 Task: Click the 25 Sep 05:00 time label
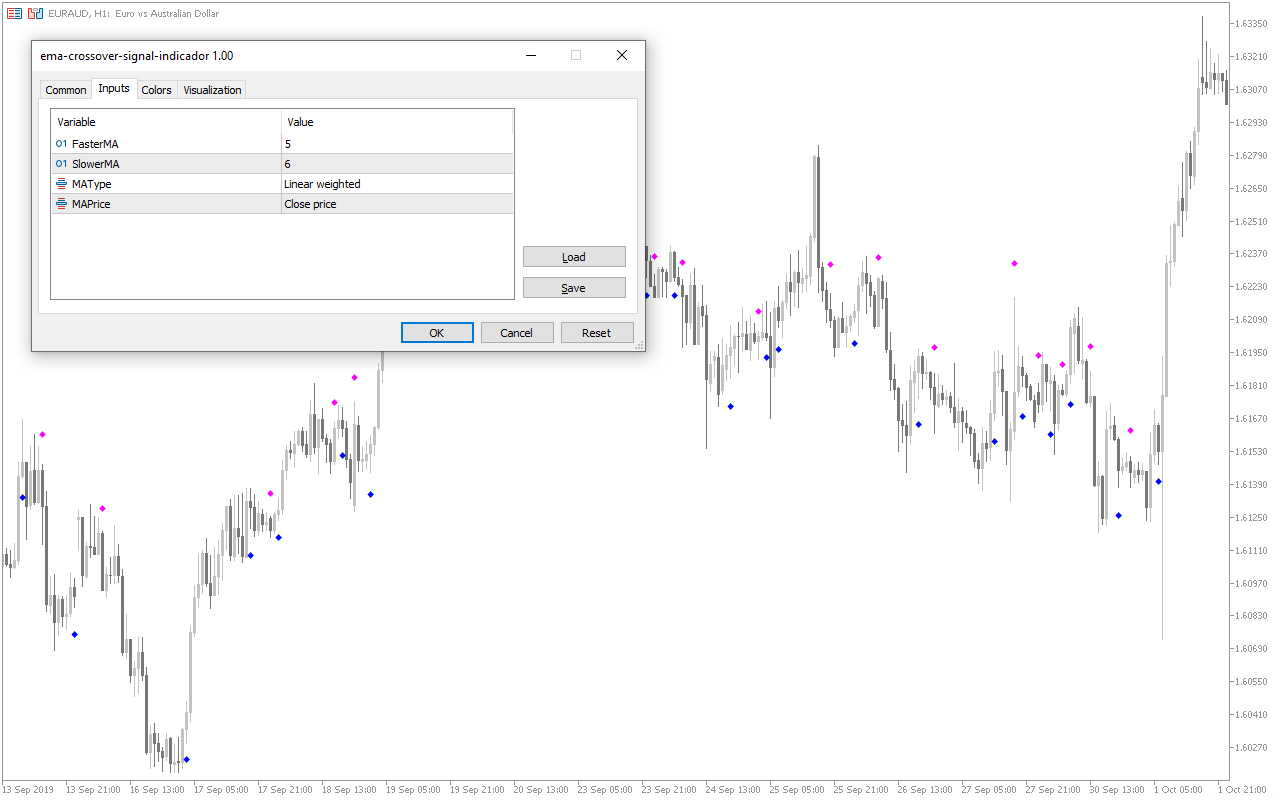tap(796, 790)
